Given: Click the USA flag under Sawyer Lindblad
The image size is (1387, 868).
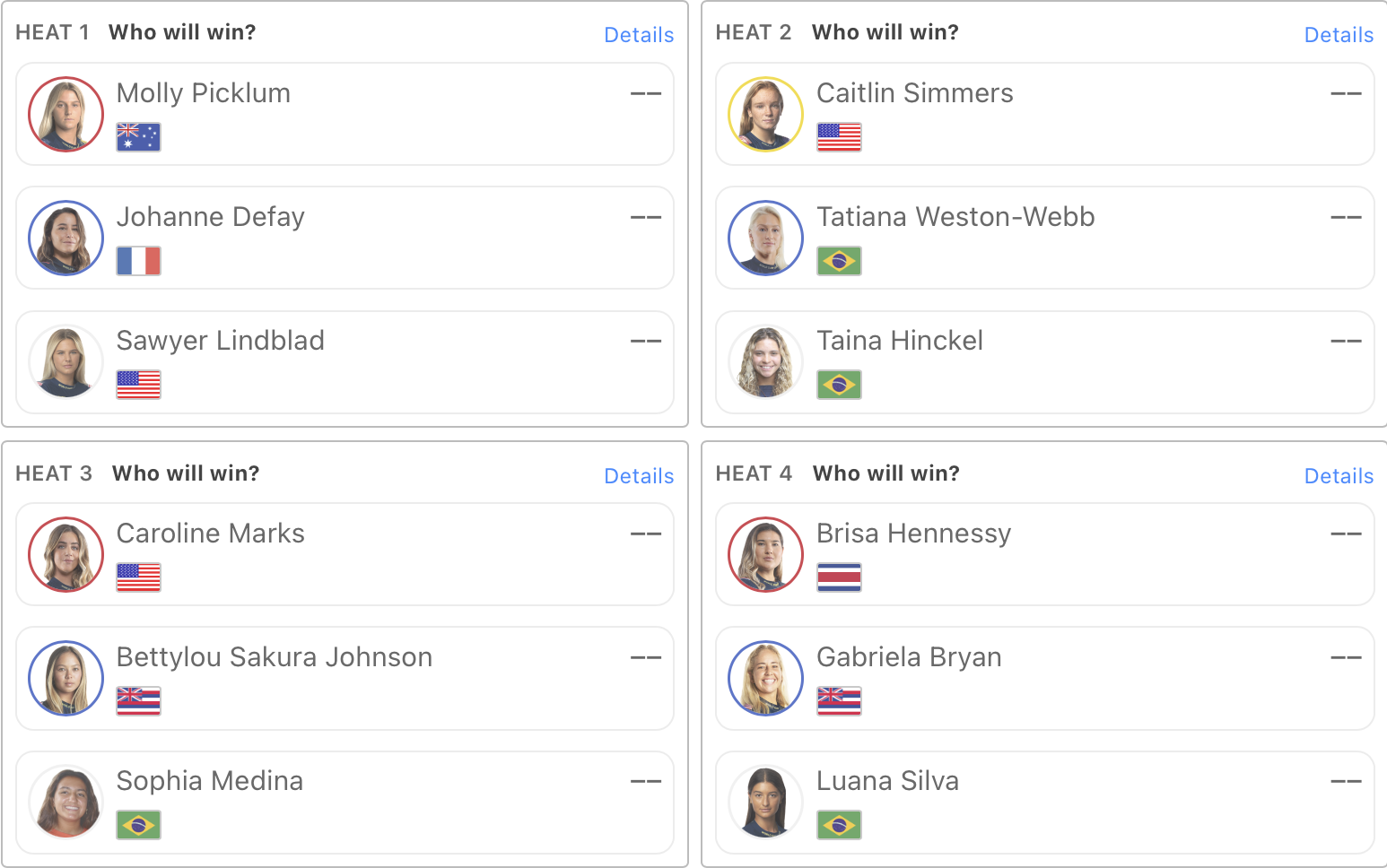Looking at the screenshot, I should tap(139, 385).
